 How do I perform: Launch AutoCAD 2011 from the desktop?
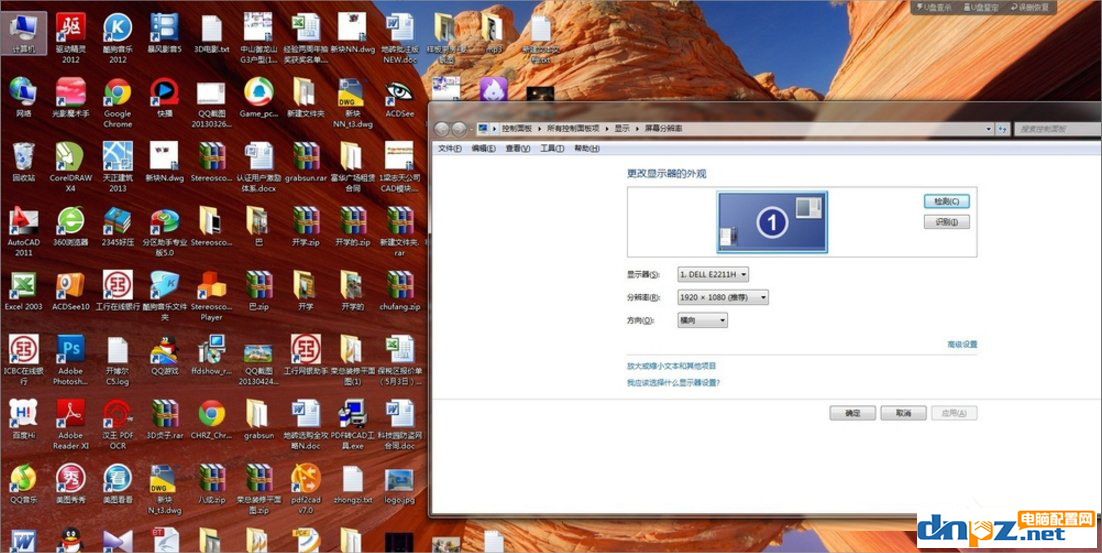[x=24, y=230]
